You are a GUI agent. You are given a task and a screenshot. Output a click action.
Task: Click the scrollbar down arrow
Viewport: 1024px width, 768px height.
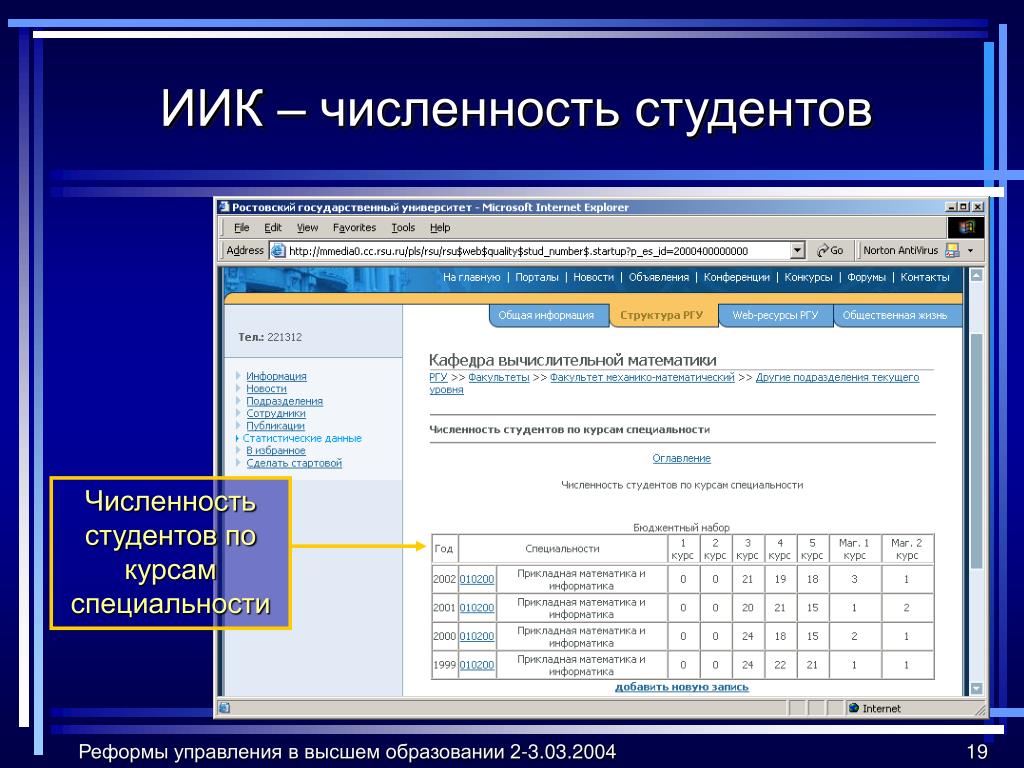(976, 688)
